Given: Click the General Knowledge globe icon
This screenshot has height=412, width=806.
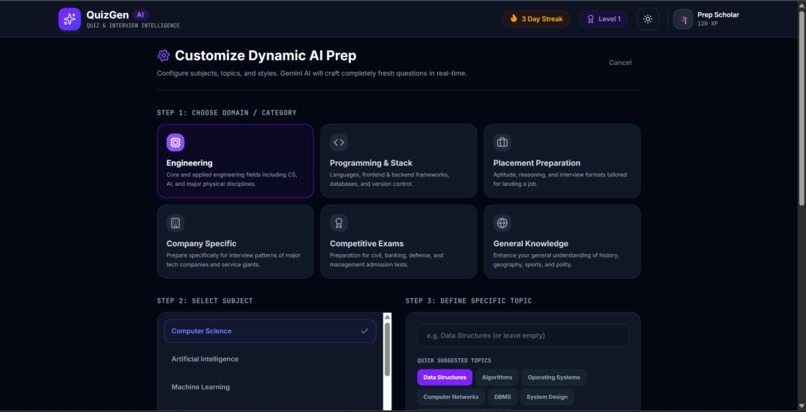Looking at the screenshot, I should 502,223.
